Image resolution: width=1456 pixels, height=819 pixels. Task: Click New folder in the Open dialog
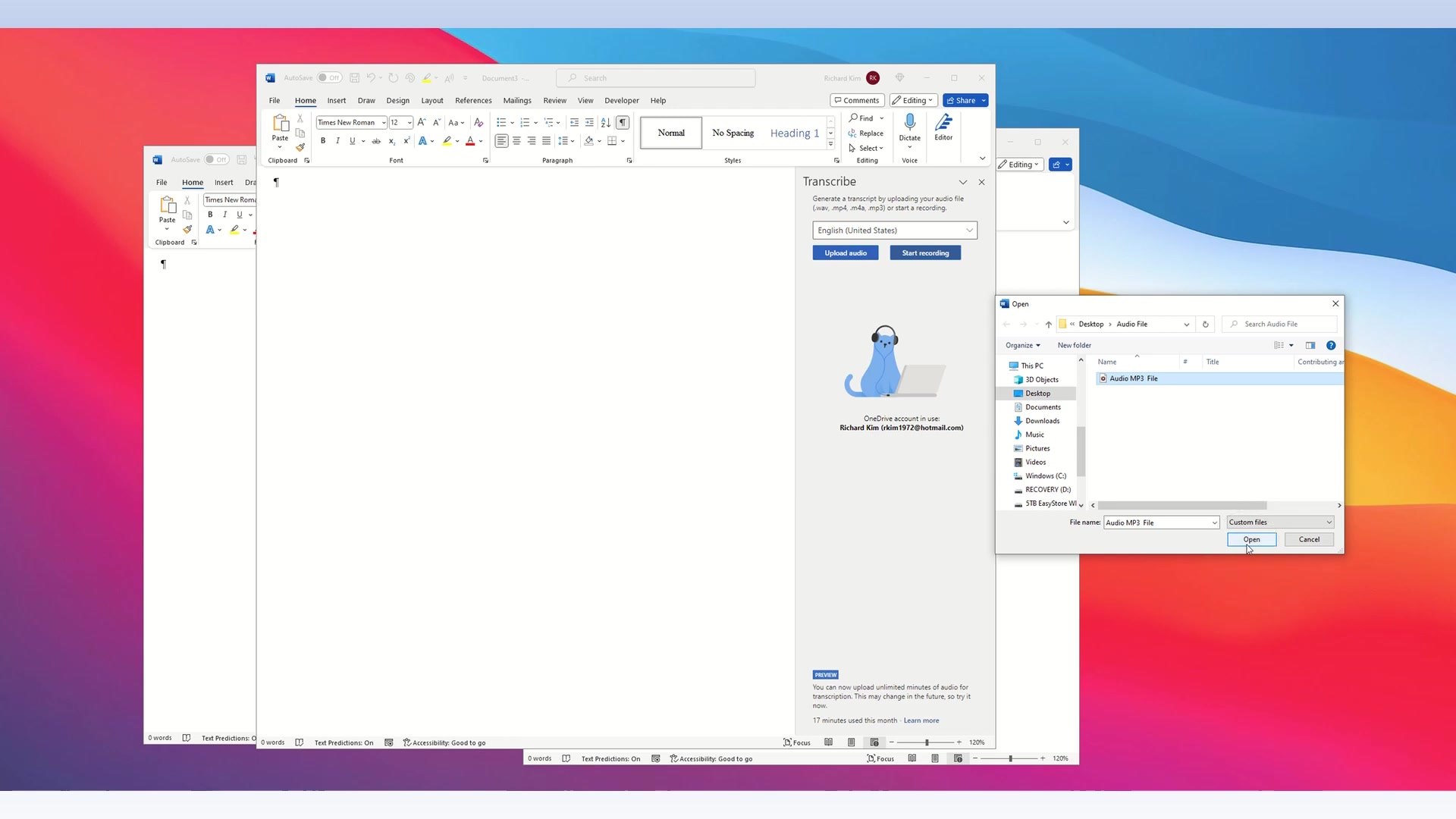pos(1074,345)
